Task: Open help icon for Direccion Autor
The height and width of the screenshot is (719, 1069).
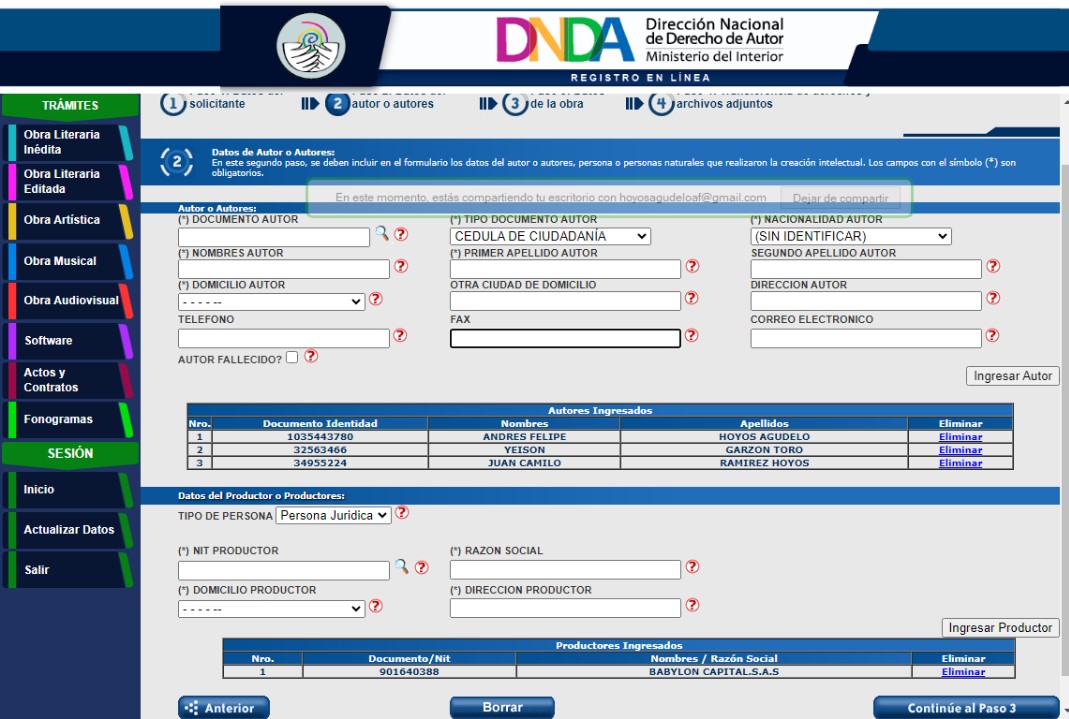Action: tap(993, 298)
